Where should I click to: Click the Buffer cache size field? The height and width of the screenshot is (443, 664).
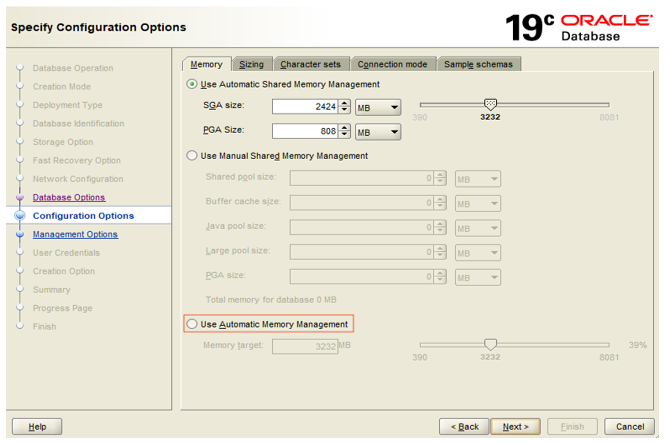click(x=362, y=203)
